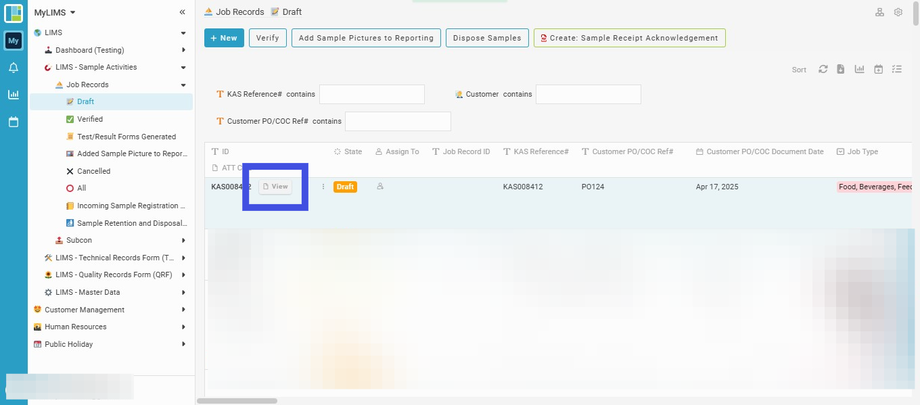Click the horizontal scrollbar thumb

[237, 401]
